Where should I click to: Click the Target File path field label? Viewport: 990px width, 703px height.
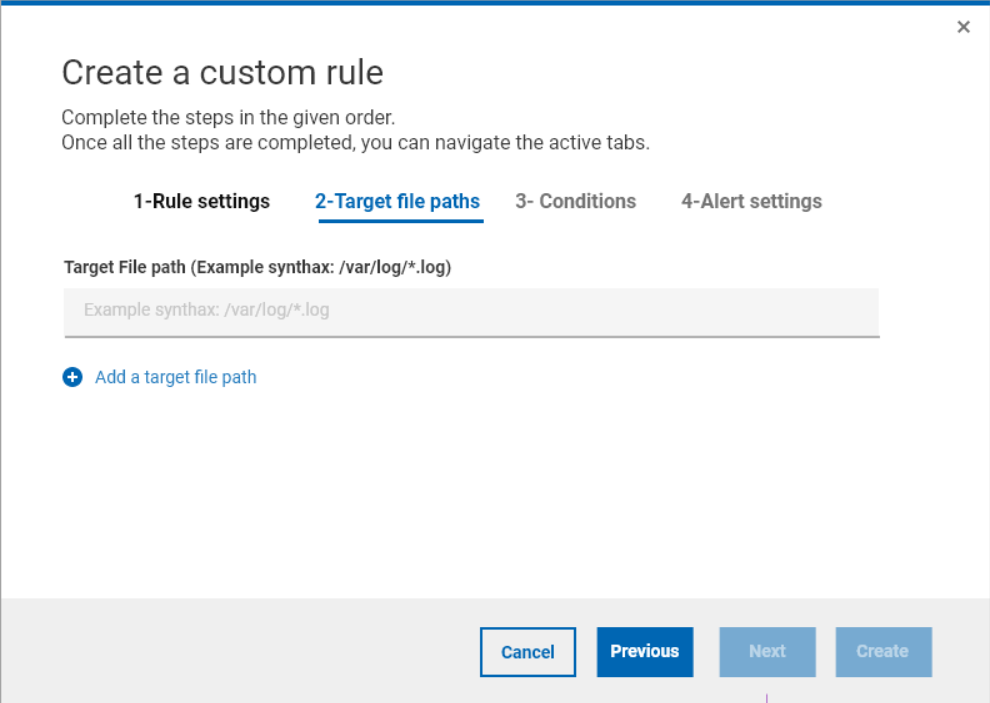point(257,267)
